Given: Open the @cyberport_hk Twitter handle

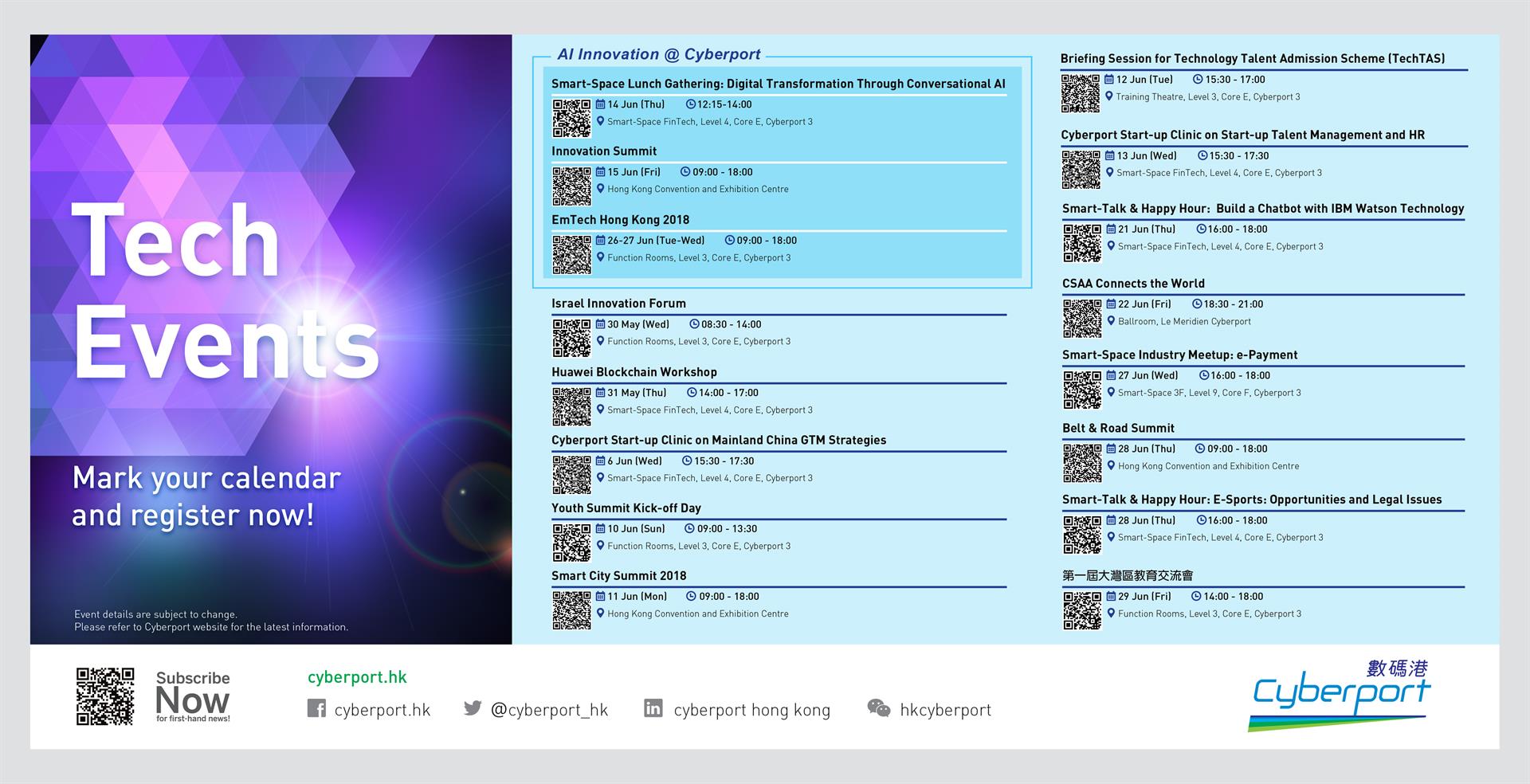Looking at the screenshot, I should point(549,710).
